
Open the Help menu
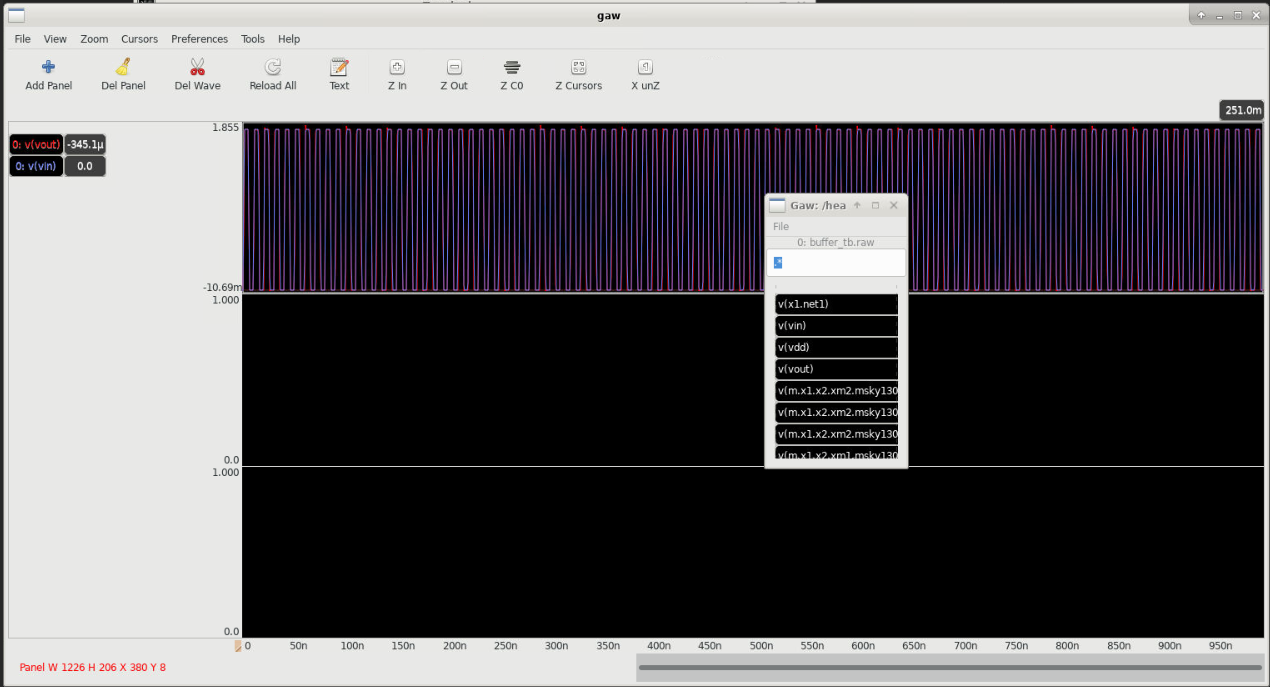point(289,39)
